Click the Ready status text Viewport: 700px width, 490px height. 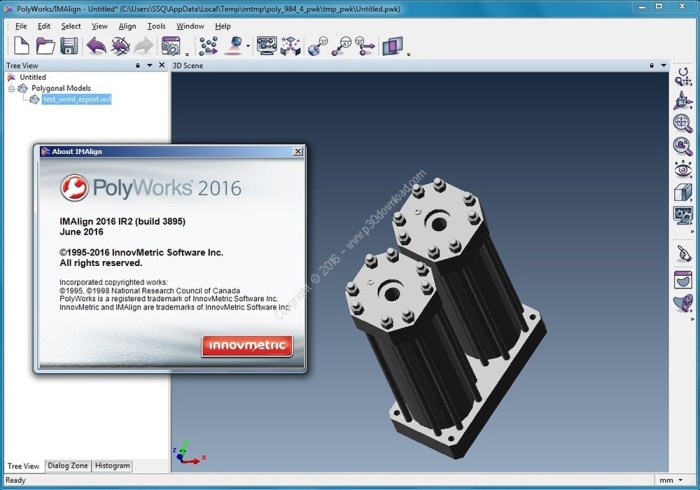(x=16, y=480)
